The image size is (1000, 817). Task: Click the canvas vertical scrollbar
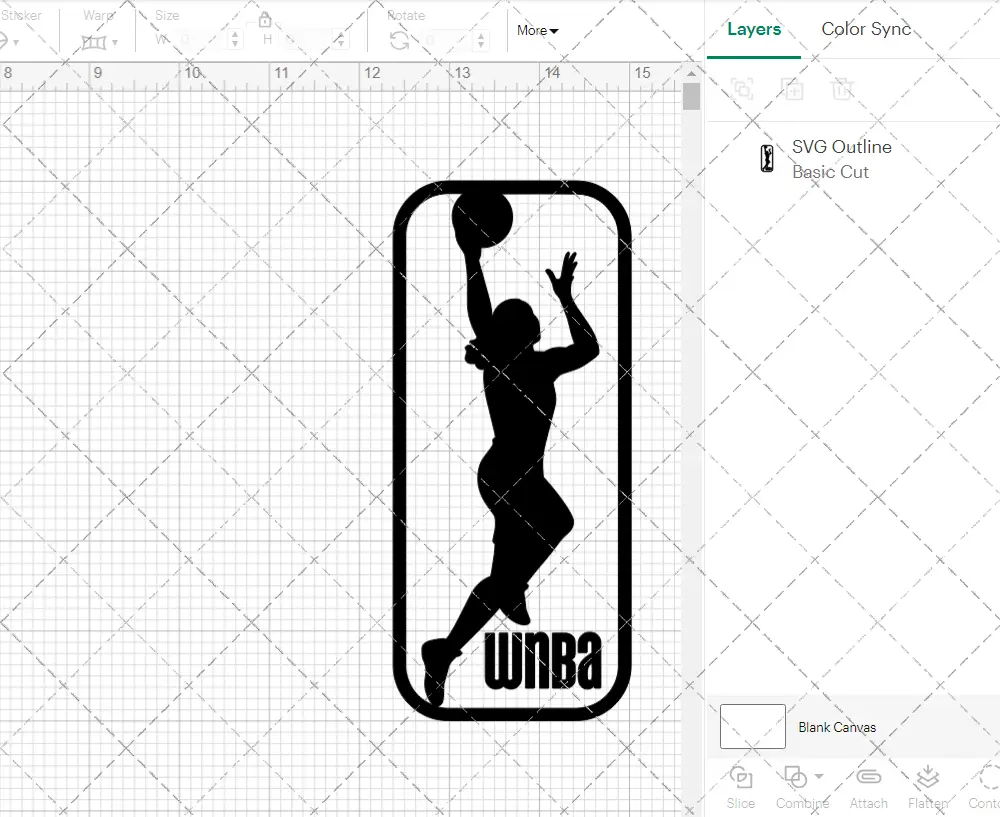[x=691, y=95]
